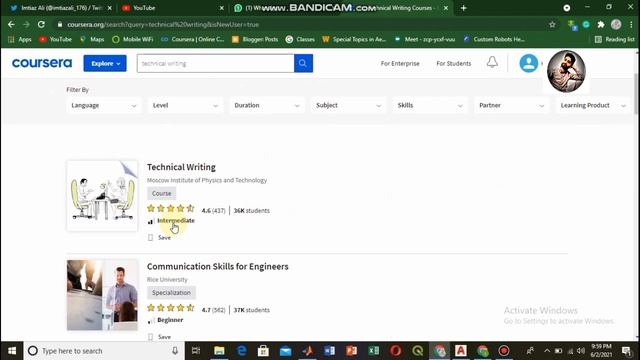Open the Bandicam record icon on taskbar
The width and height of the screenshot is (640, 360).
[504, 351]
